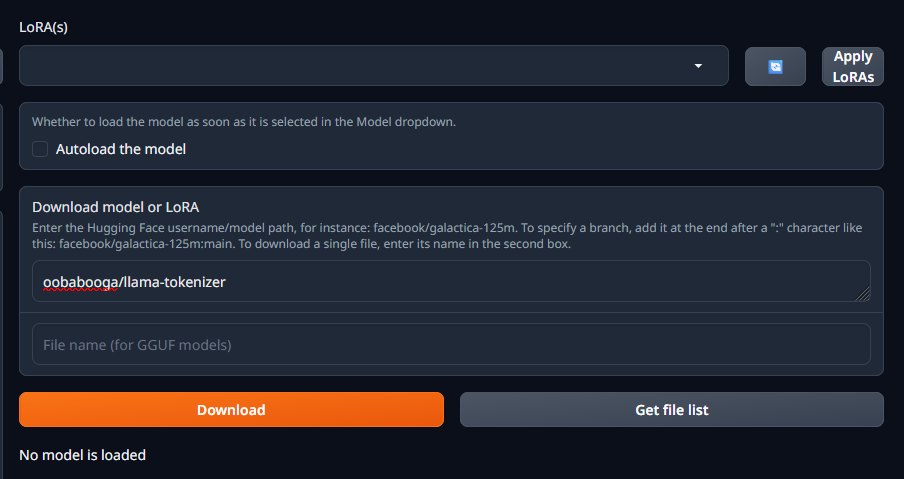Click the Get file list button
Screen dimensions: 904x479
pos(671,409)
